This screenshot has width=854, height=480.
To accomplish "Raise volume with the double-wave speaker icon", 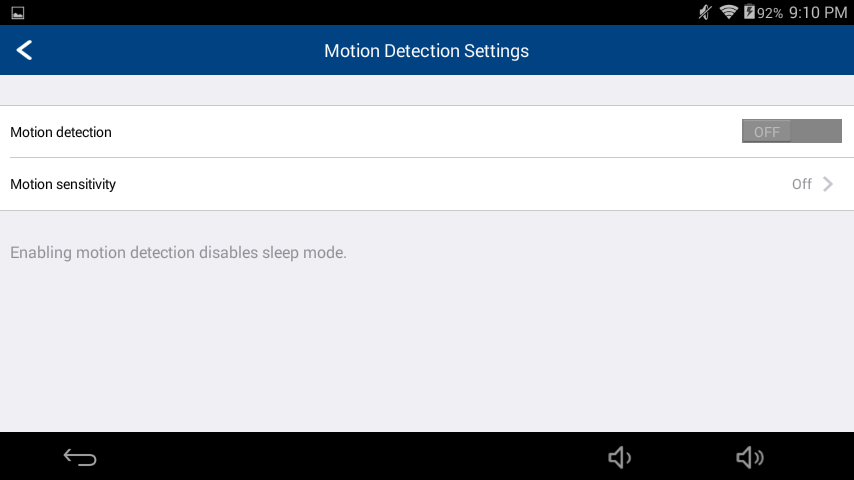I will pos(750,457).
